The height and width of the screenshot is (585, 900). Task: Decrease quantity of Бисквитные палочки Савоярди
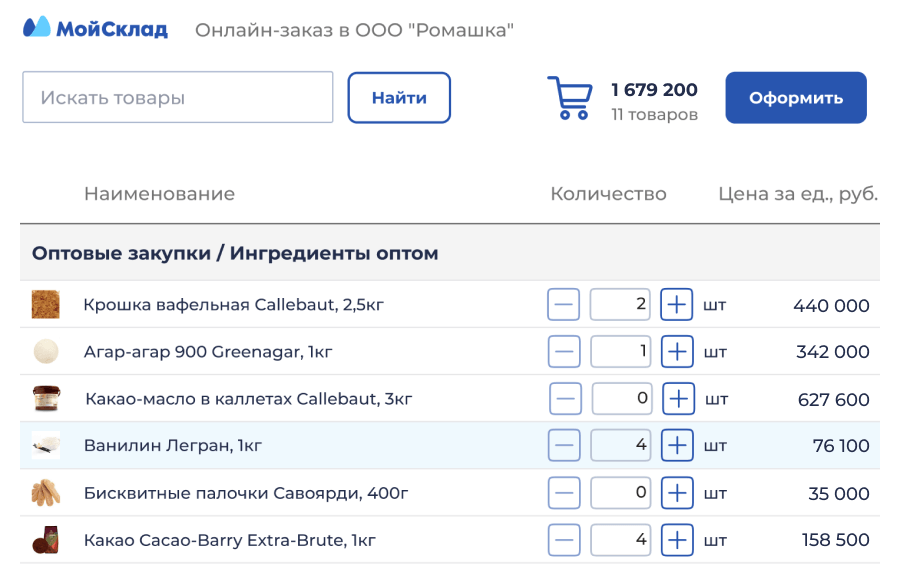(564, 493)
